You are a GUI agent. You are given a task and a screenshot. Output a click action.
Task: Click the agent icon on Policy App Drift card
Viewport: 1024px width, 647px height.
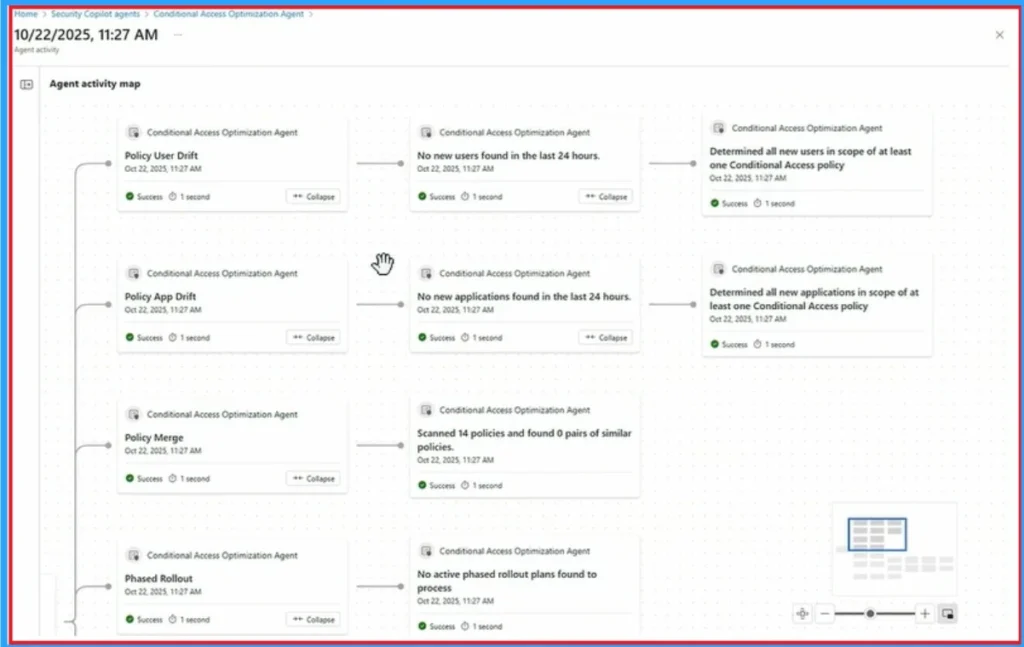coord(135,273)
